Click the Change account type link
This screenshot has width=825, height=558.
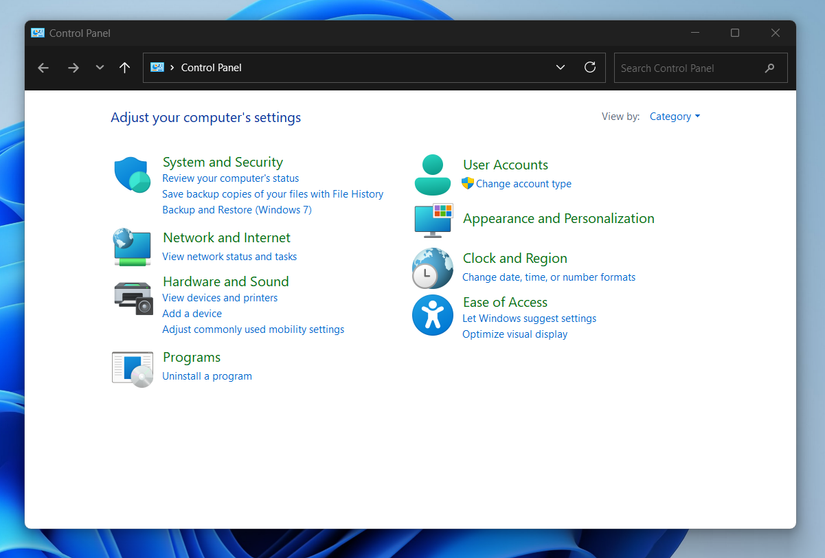tap(524, 184)
